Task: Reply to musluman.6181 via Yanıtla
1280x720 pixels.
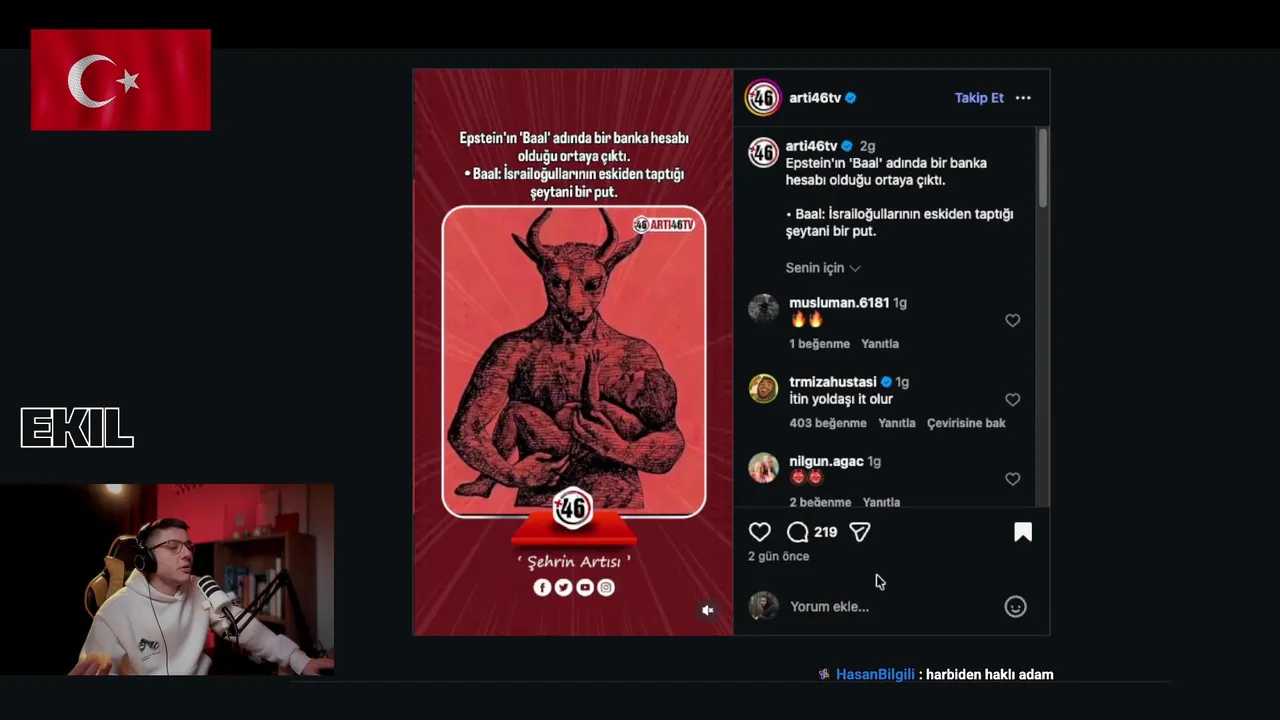Action: point(880,344)
